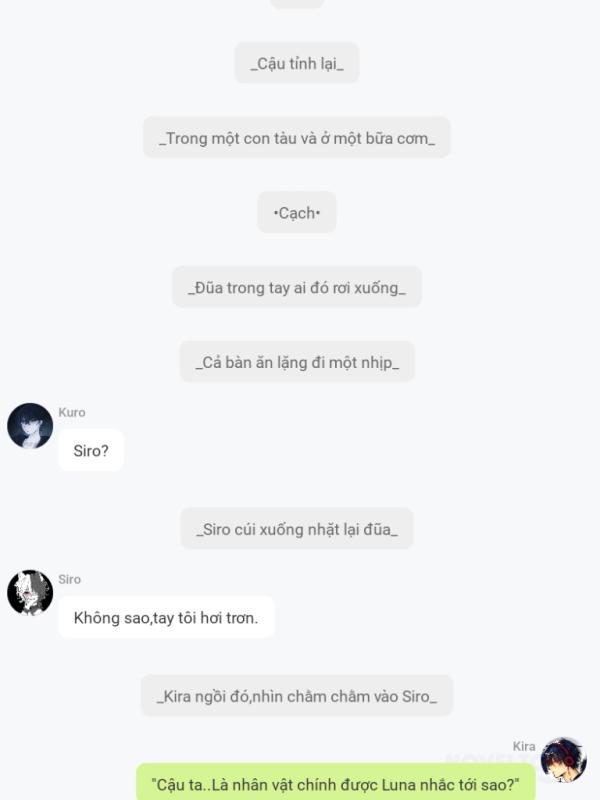Tap the Kuro sender name
The image size is (600, 800).
point(71,412)
